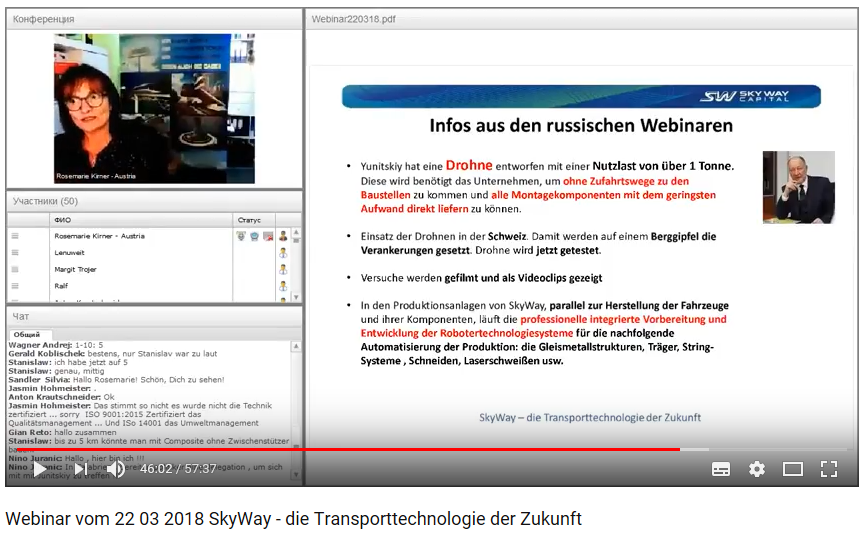Sort participants by the ФИО column header

[x=141, y=220]
